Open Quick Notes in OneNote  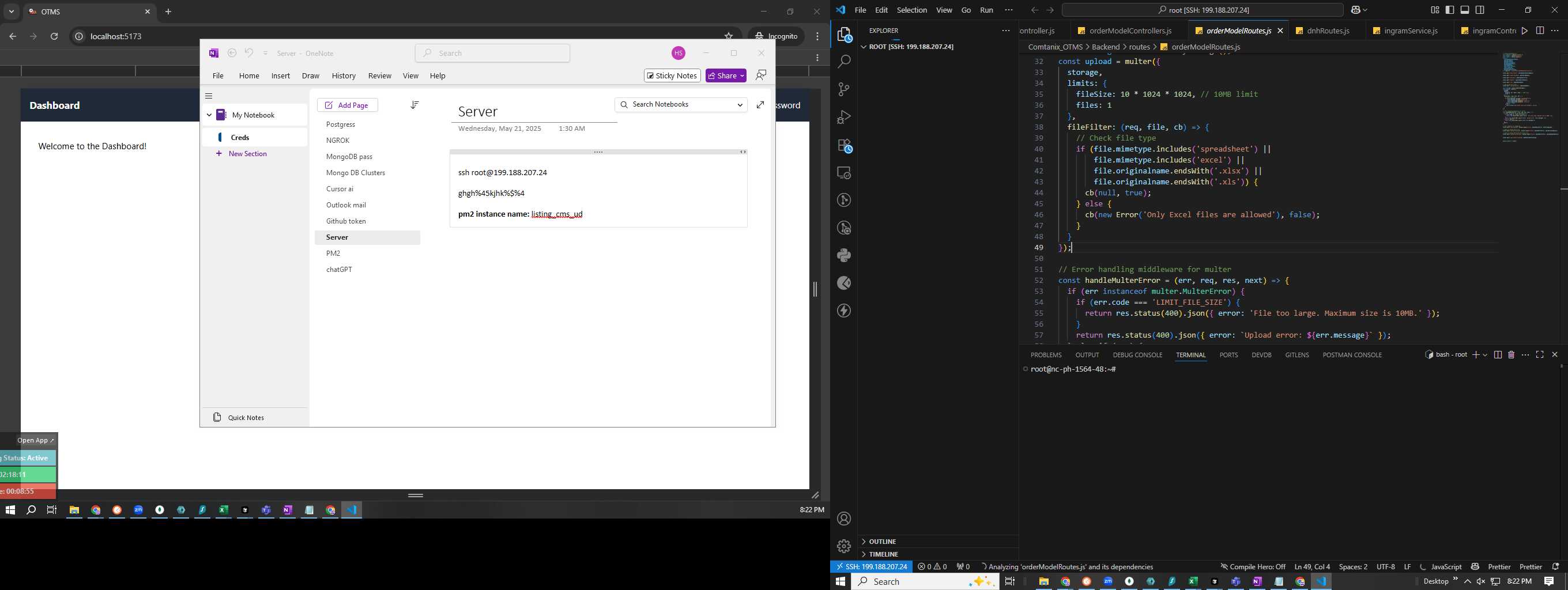(239, 417)
